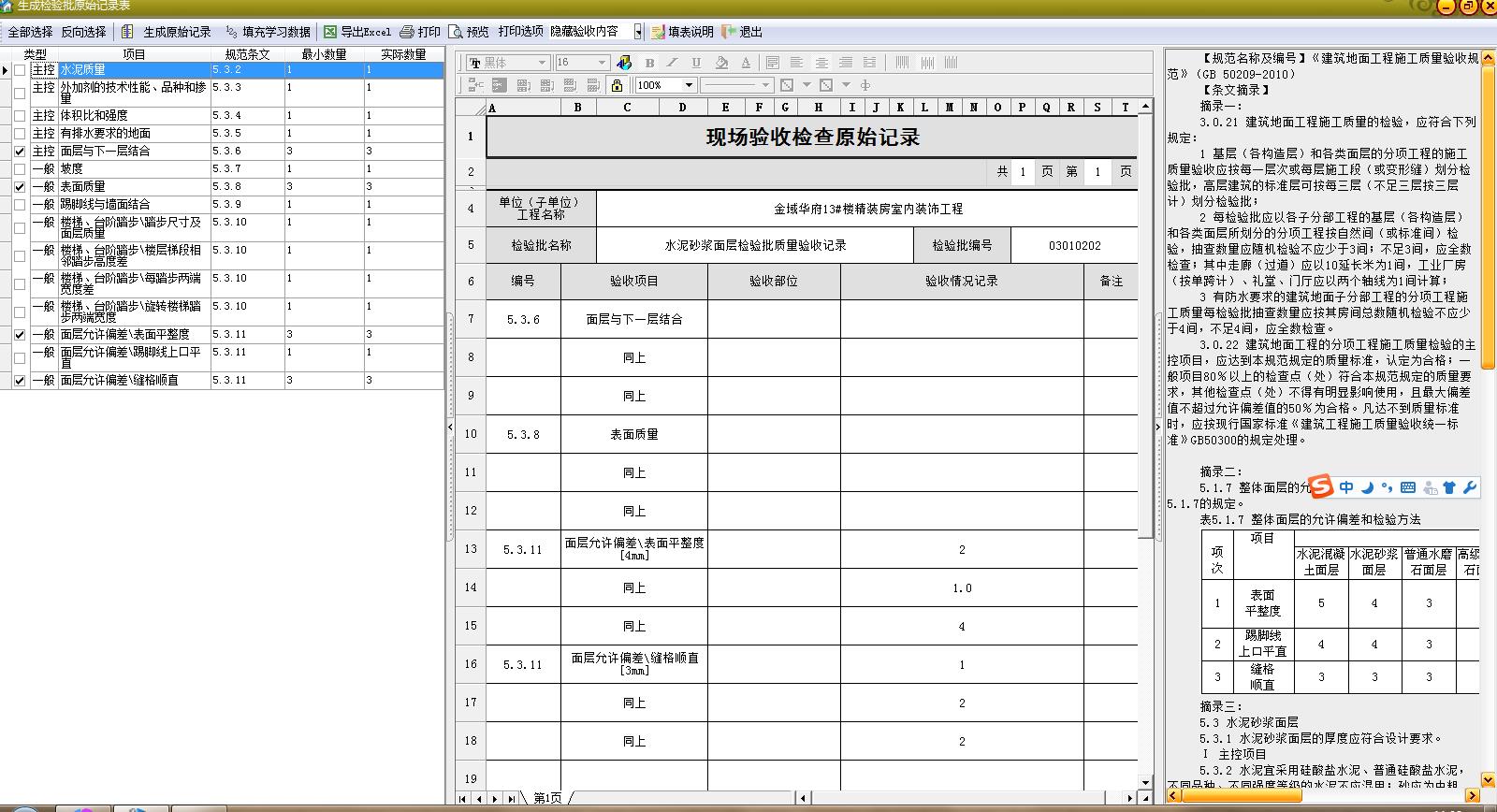1497x812 pixels.
Task: Click the 打印 printer icon
Action: [x=407, y=32]
